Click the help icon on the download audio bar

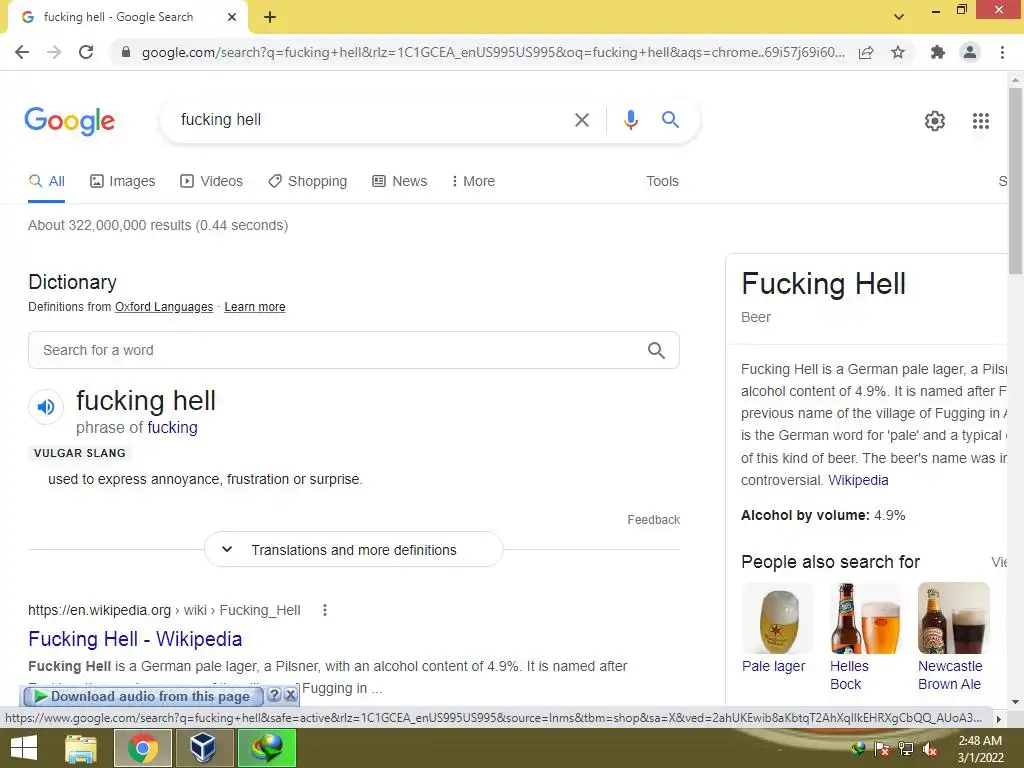tap(274, 695)
